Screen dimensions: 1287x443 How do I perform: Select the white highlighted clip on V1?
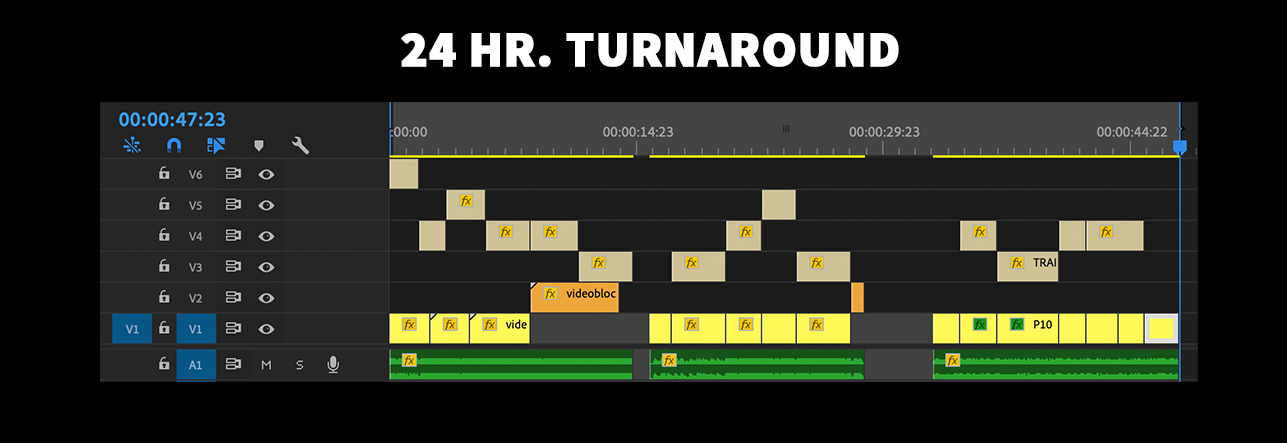1161,328
